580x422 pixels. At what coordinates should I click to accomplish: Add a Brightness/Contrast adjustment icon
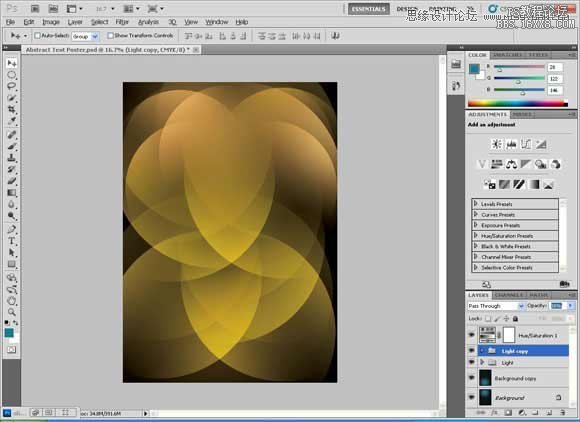(x=496, y=144)
